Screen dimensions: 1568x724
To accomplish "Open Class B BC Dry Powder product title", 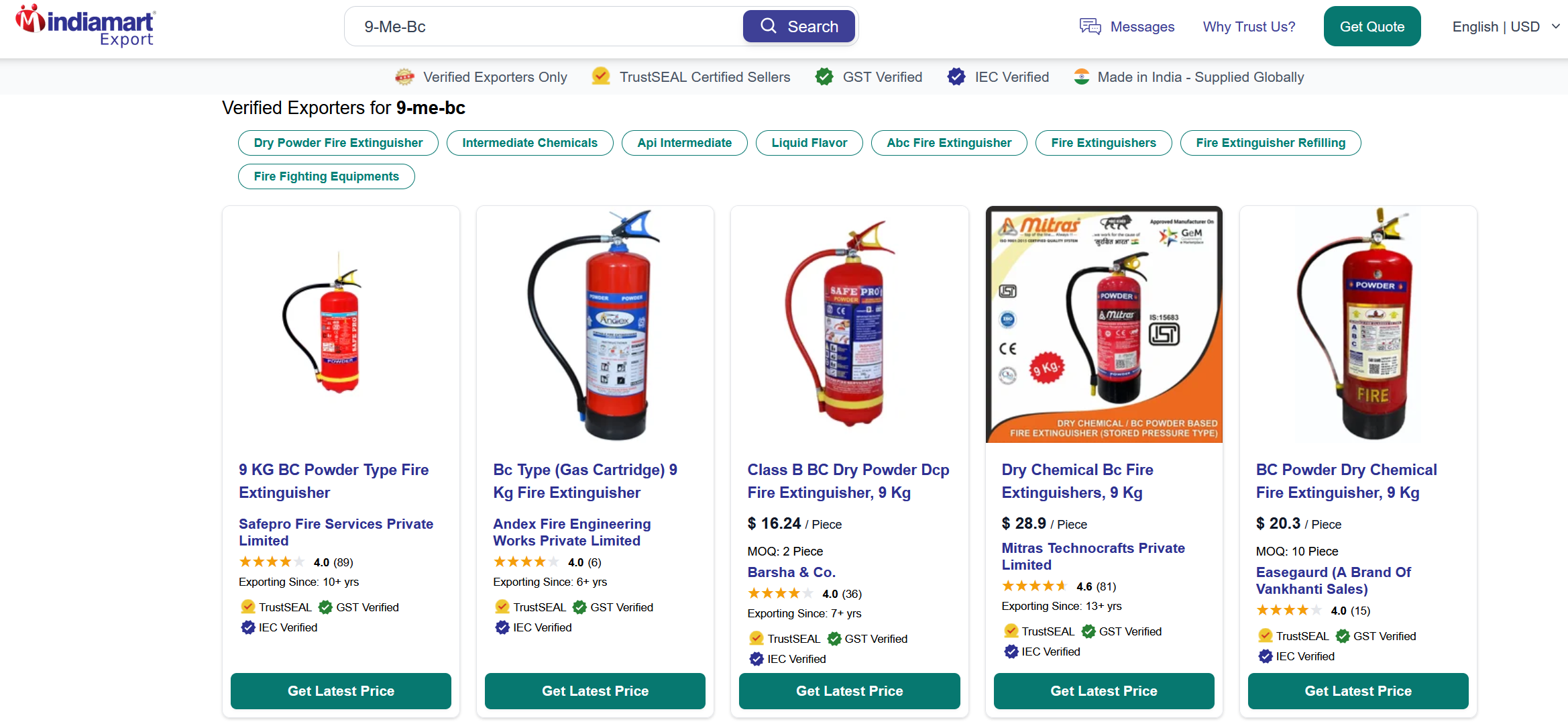I will tap(848, 480).
